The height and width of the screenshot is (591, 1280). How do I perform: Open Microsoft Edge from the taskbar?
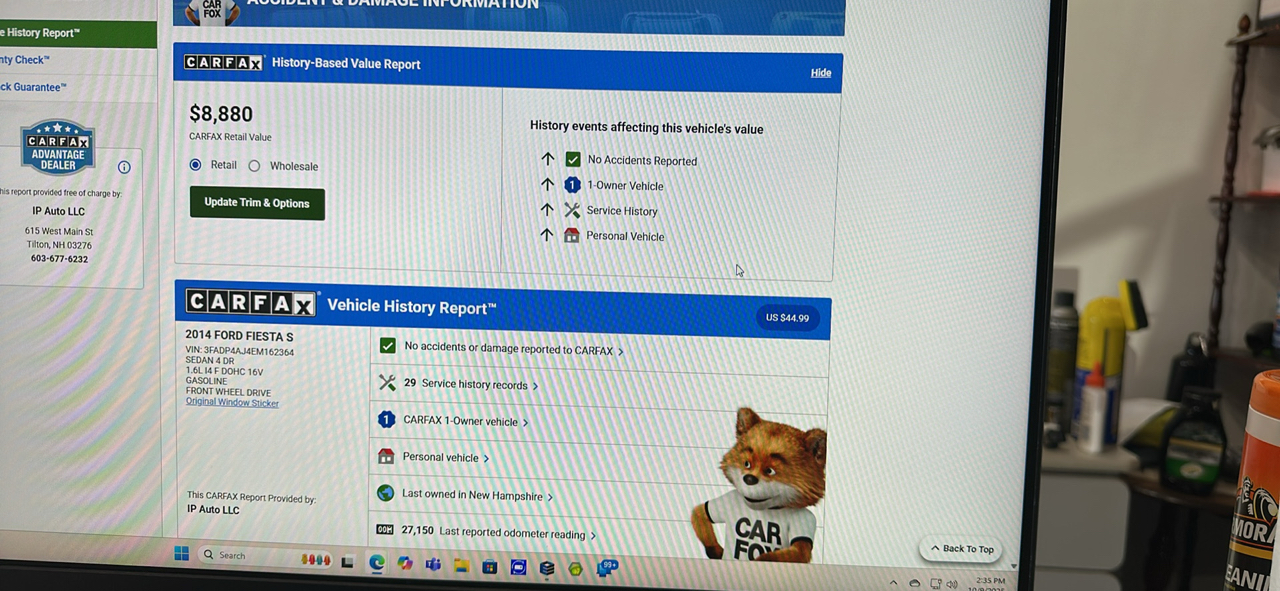click(377, 563)
